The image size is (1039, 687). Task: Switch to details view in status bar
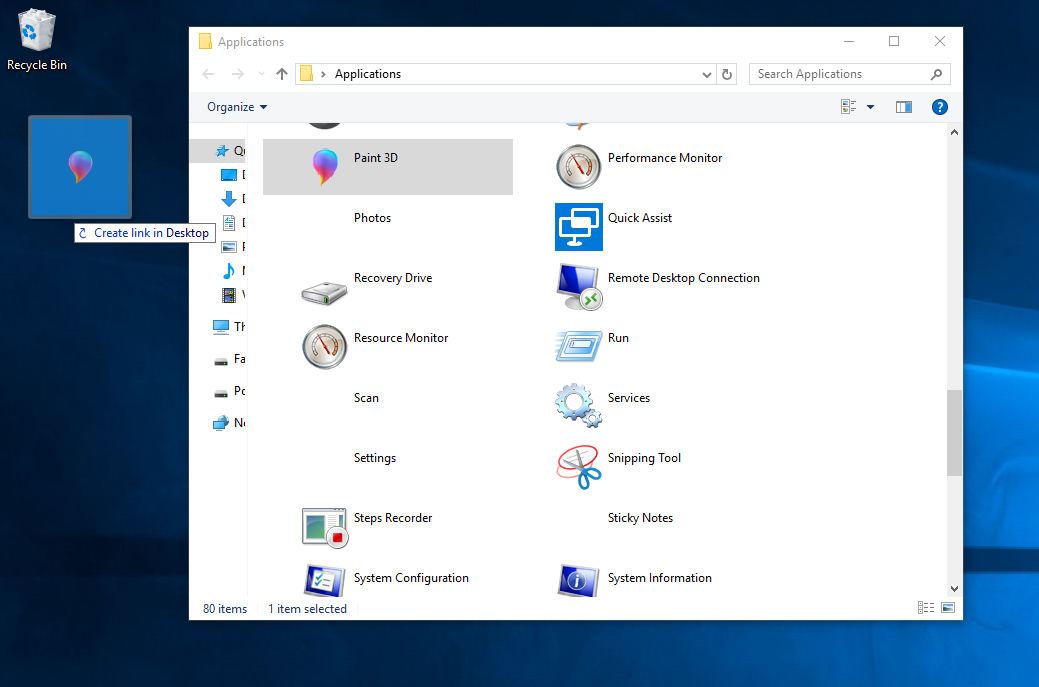(926, 608)
